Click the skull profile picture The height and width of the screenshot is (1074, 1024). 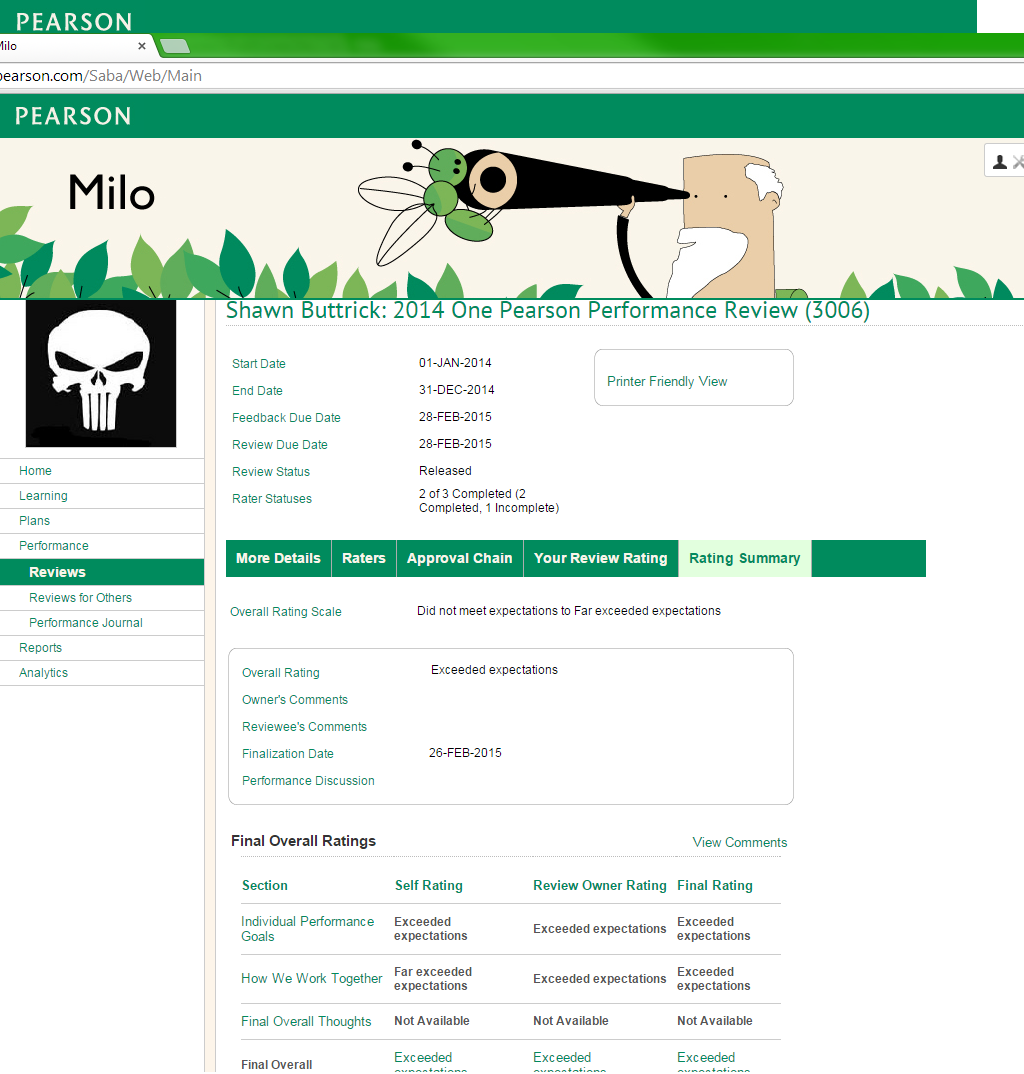pyautogui.click(x=101, y=373)
